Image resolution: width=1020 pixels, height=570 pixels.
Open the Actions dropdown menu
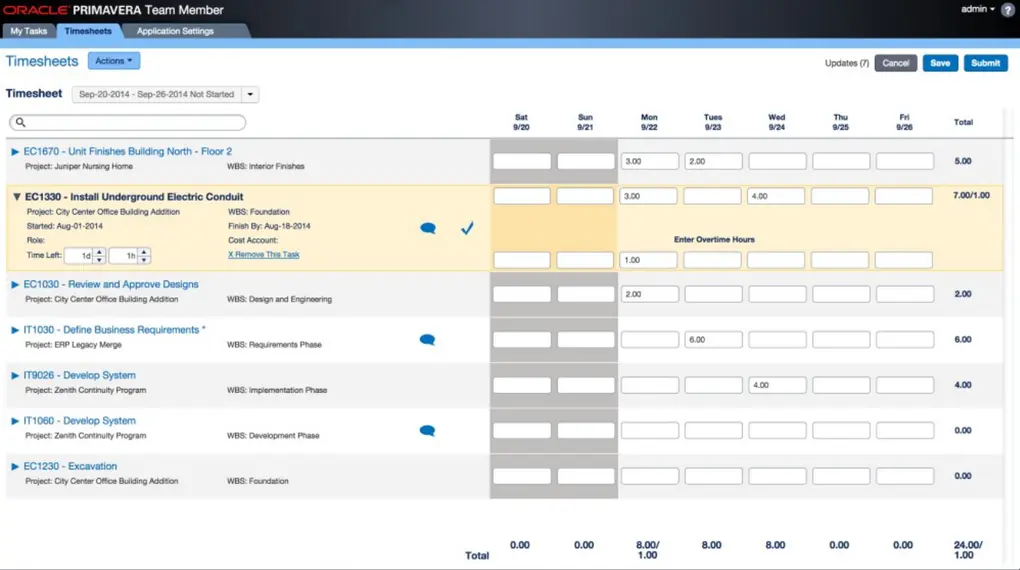click(114, 61)
